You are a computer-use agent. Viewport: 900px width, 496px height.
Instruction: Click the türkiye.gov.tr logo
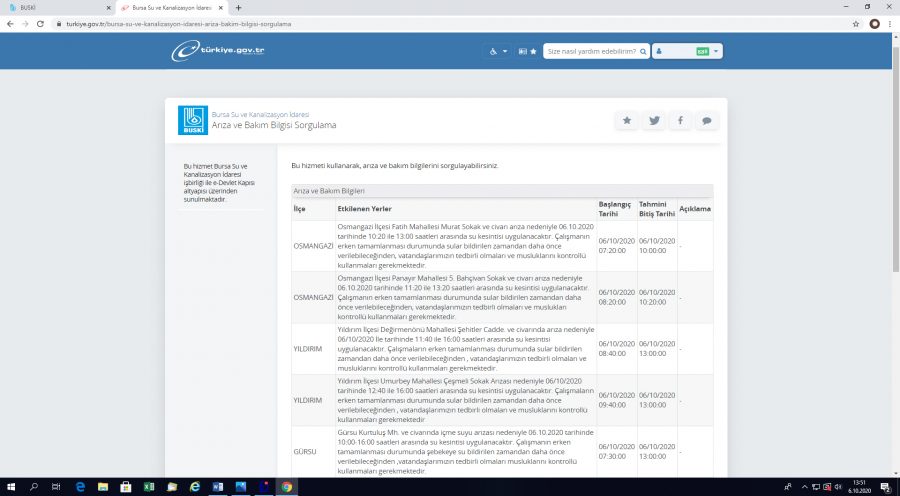click(x=218, y=51)
